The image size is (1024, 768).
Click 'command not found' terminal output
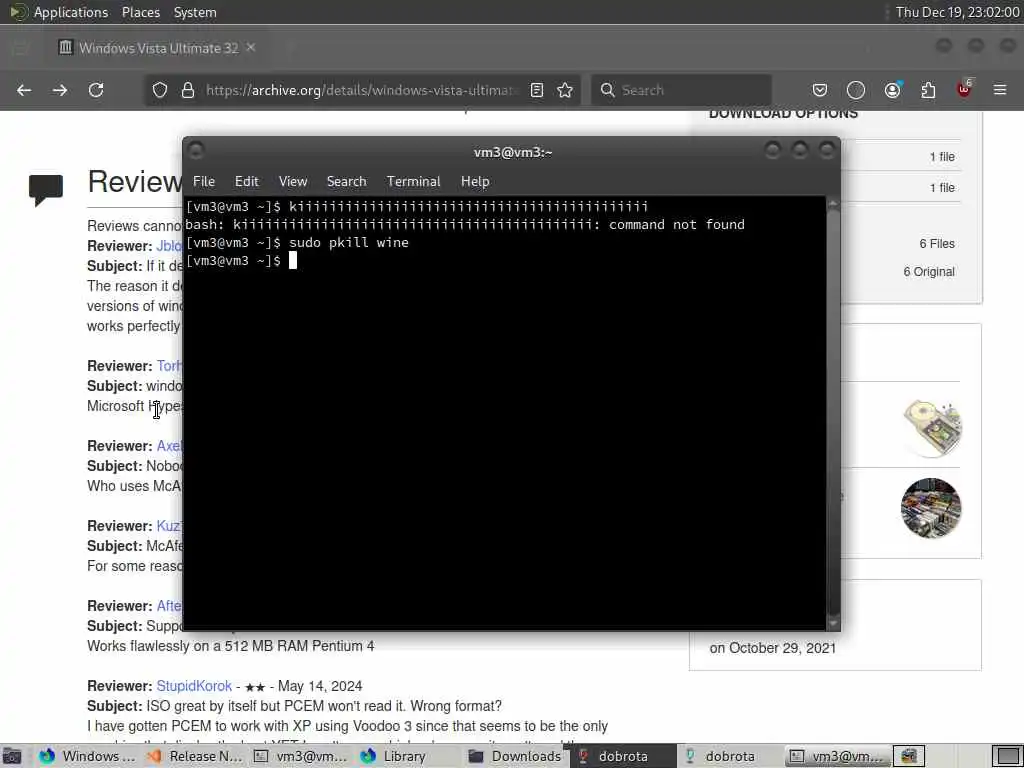point(677,225)
